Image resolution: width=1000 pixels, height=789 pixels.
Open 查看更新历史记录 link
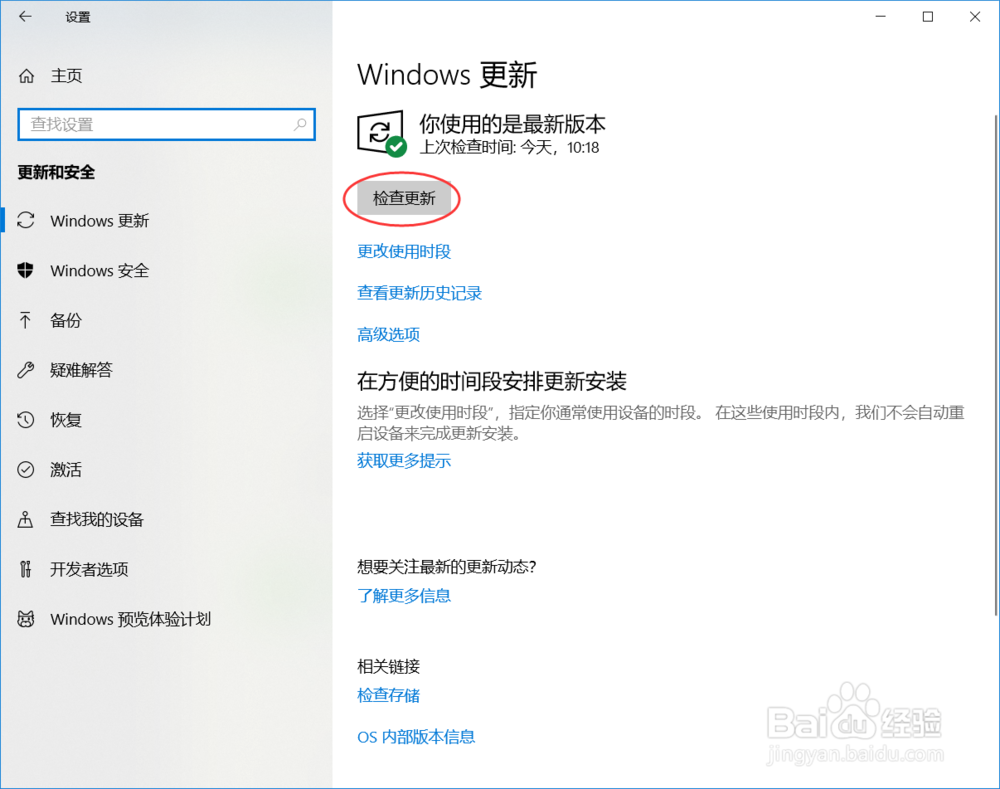pos(419,293)
